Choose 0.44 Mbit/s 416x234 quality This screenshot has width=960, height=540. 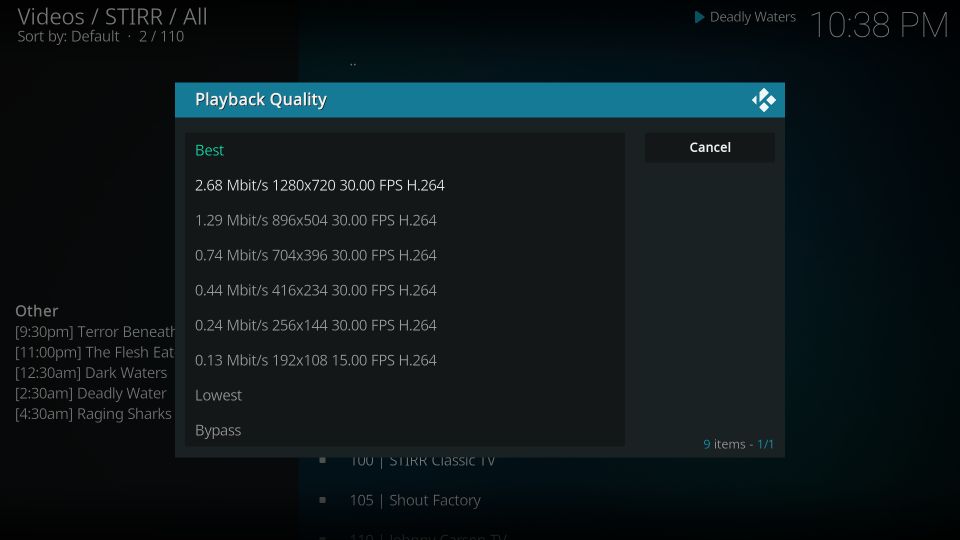(x=405, y=290)
